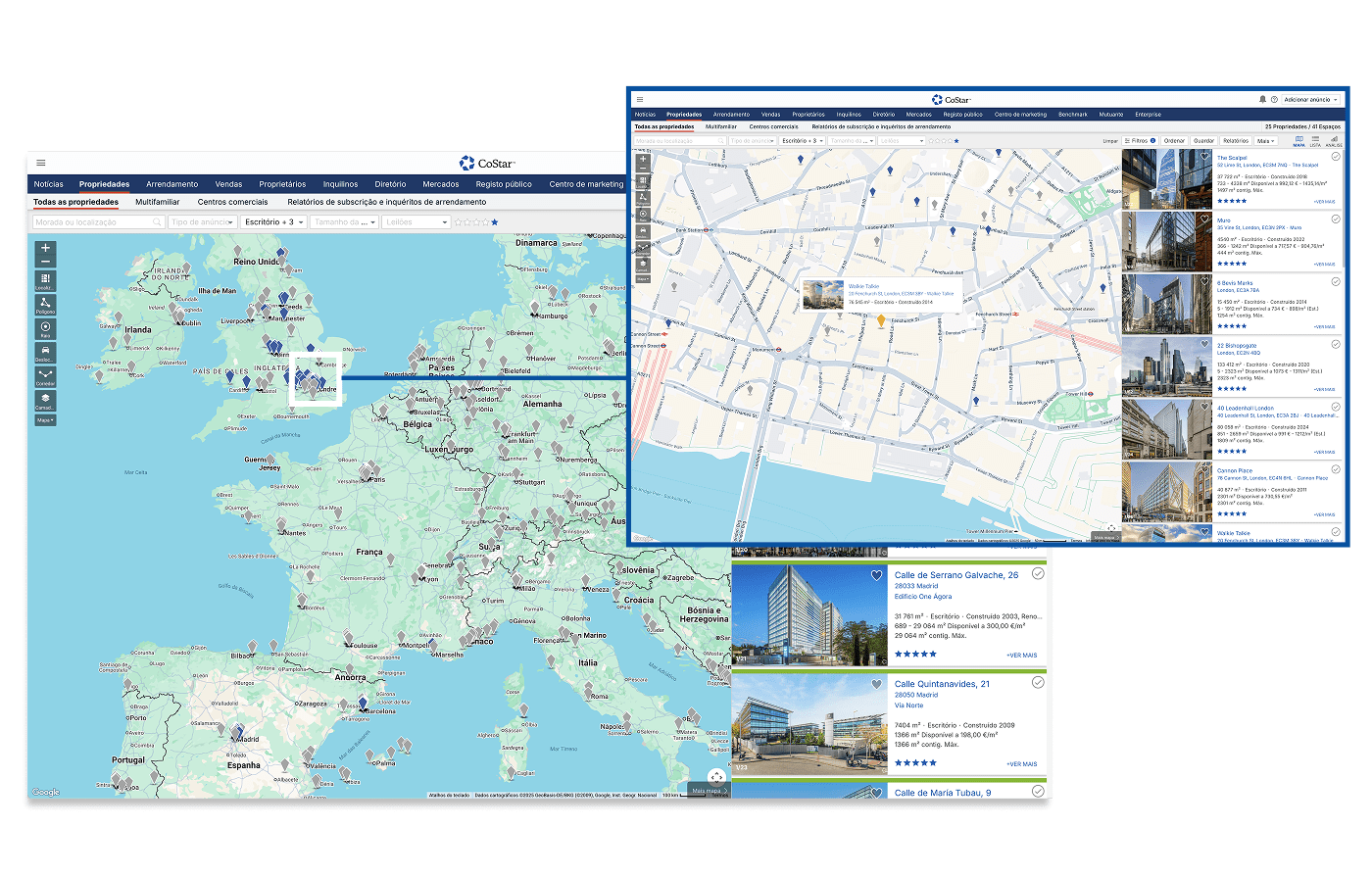The image size is (1372, 876).
Task: Click the orange map pin on Fenchurch St
Action: tap(880, 320)
